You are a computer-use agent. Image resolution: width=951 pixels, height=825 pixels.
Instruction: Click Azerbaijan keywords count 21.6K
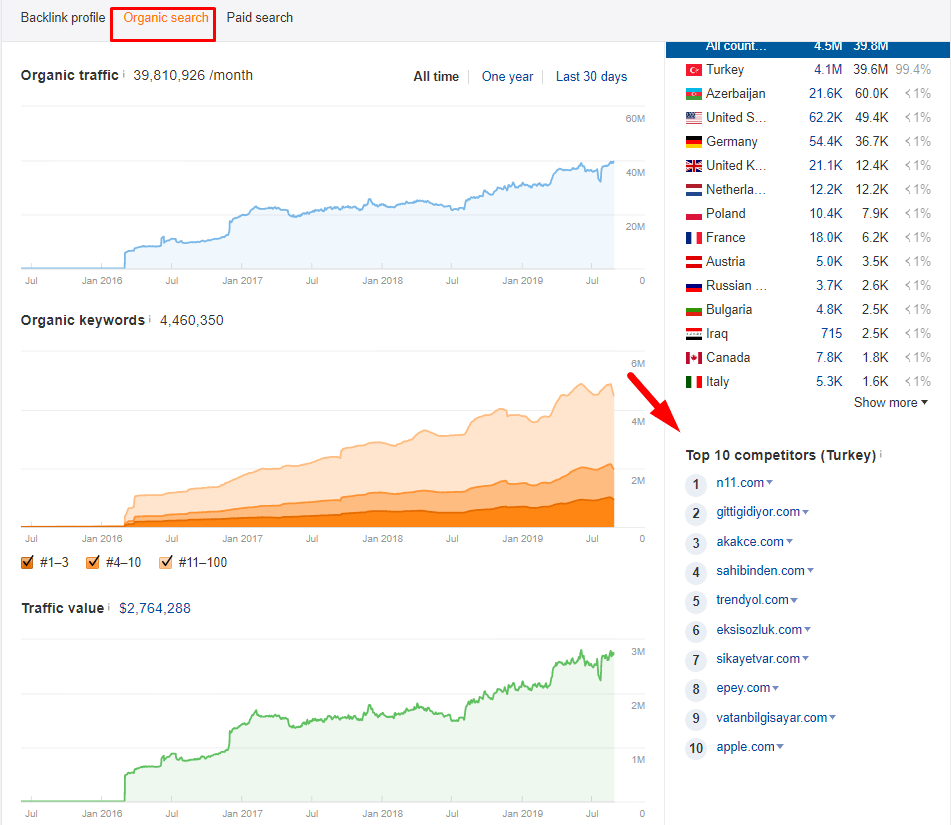(x=825, y=93)
